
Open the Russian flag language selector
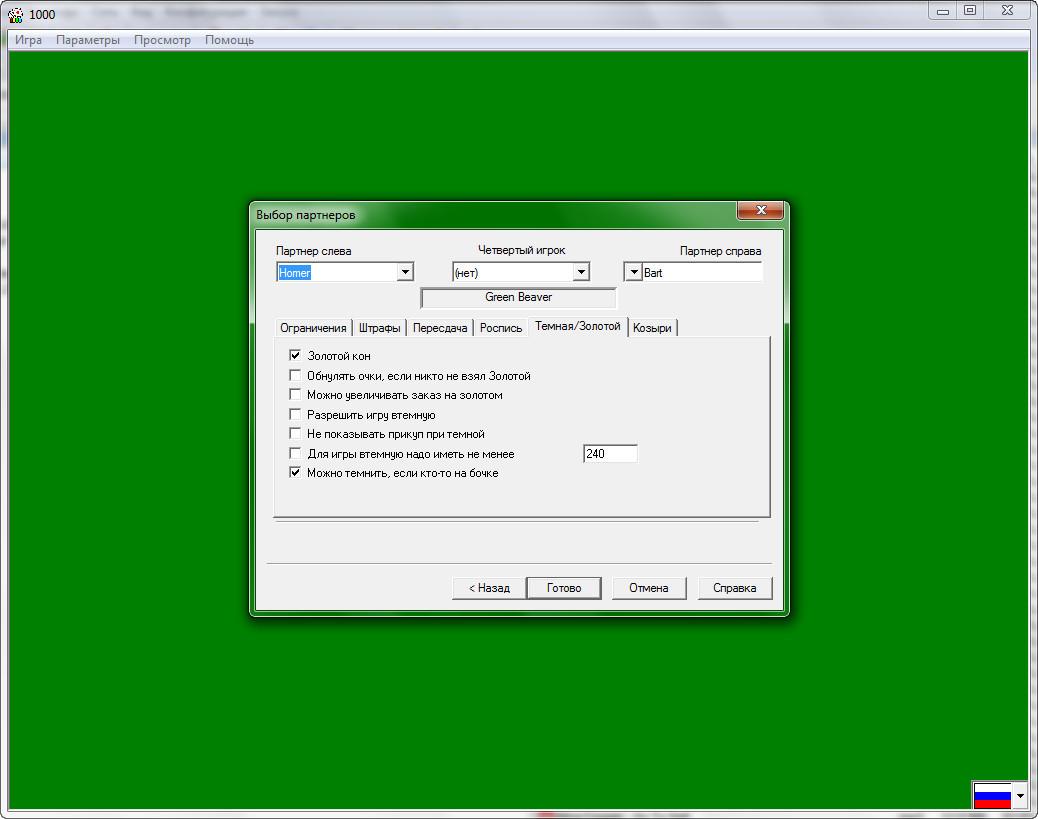(x=992, y=795)
